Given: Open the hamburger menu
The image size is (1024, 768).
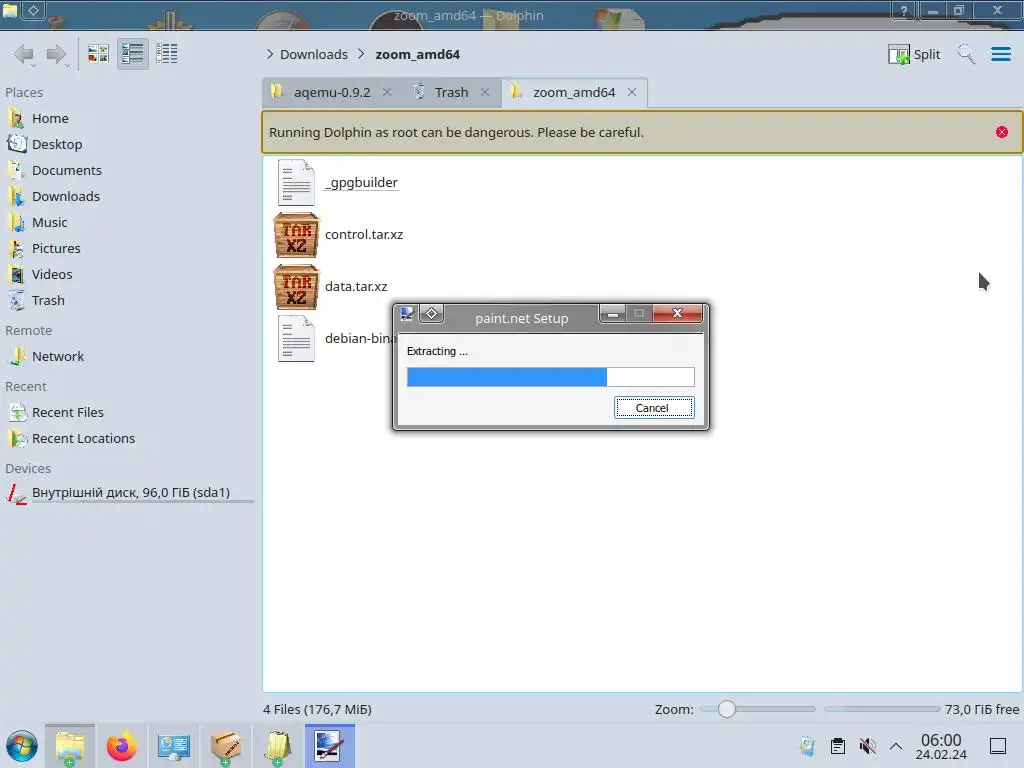Looking at the screenshot, I should click(1000, 54).
